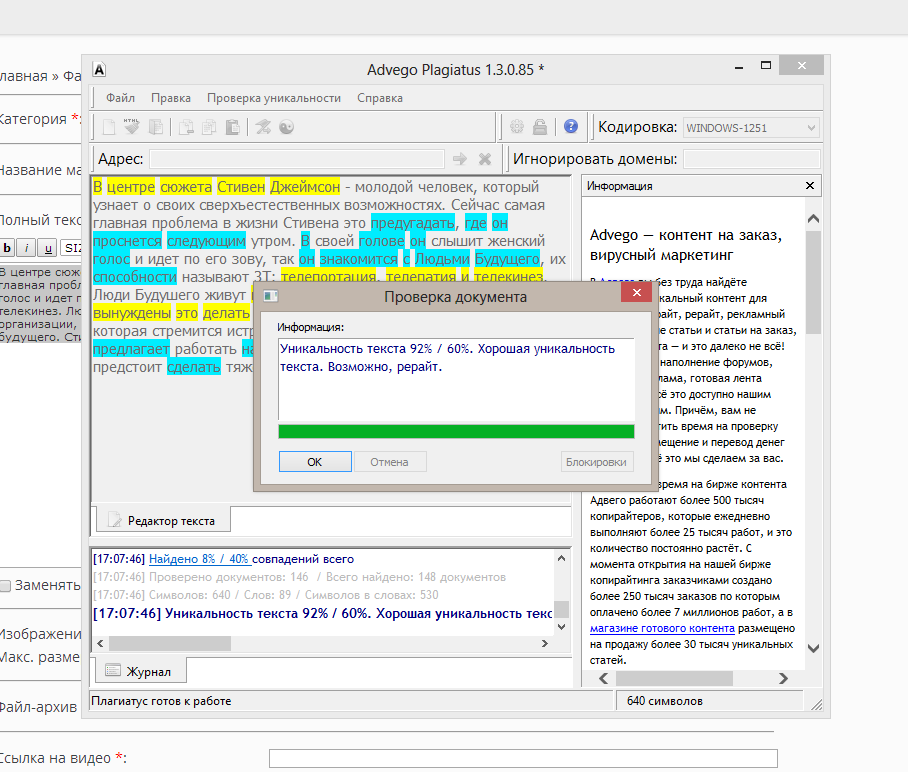Open the Правка menu

[171, 98]
